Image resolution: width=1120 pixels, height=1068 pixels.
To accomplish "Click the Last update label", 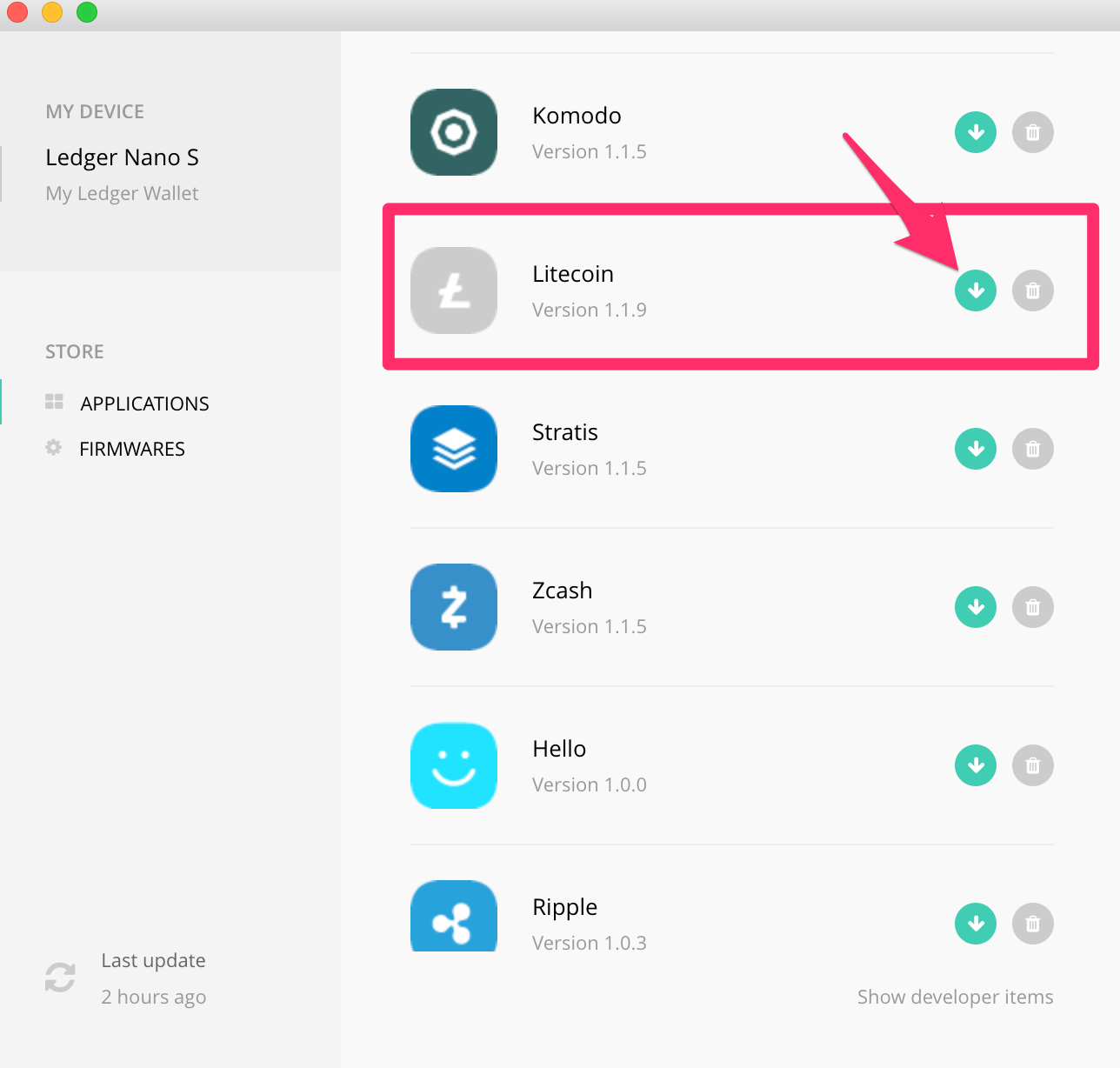I will pyautogui.click(x=153, y=960).
